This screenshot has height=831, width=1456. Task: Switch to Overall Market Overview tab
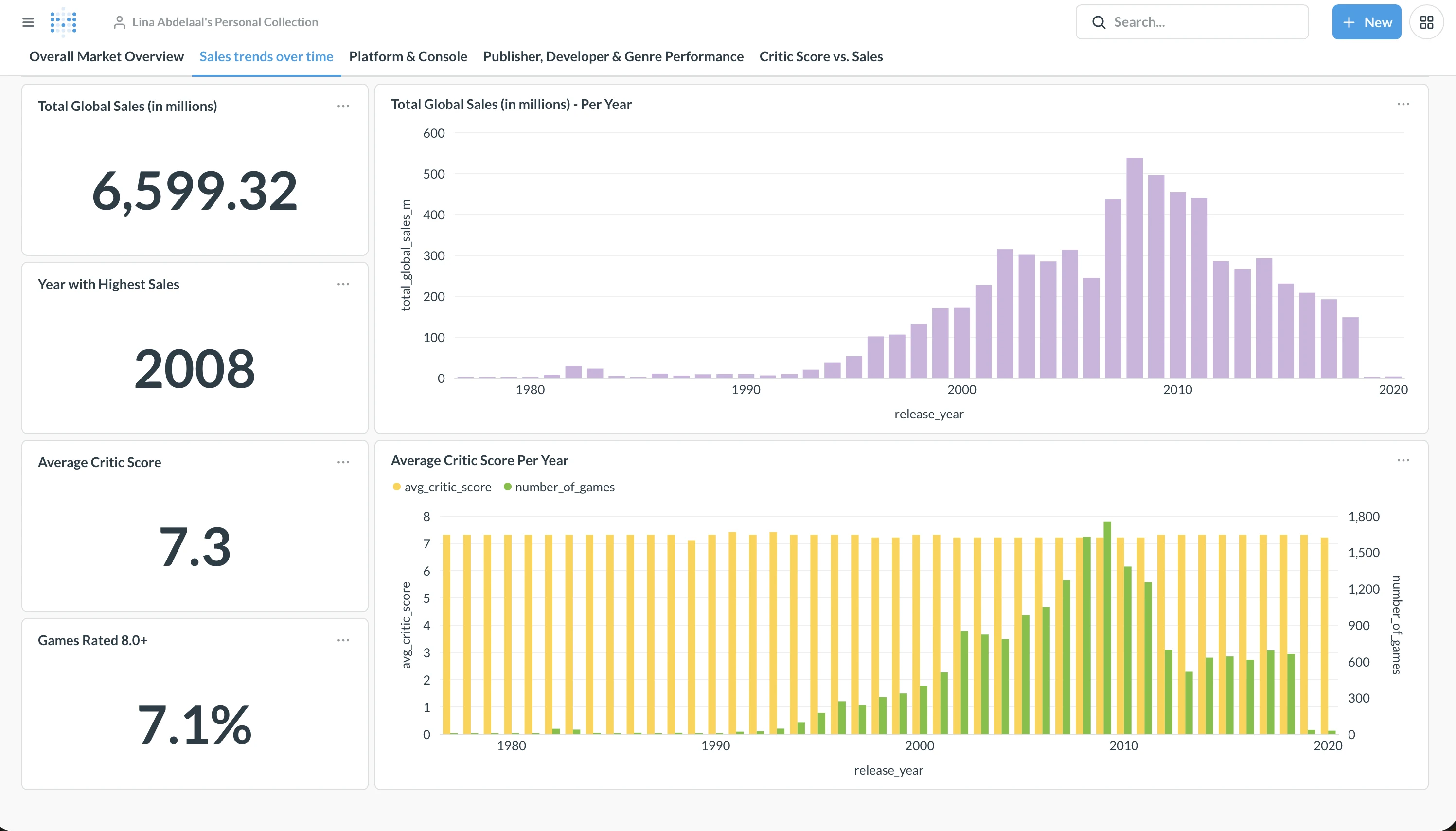click(x=106, y=56)
